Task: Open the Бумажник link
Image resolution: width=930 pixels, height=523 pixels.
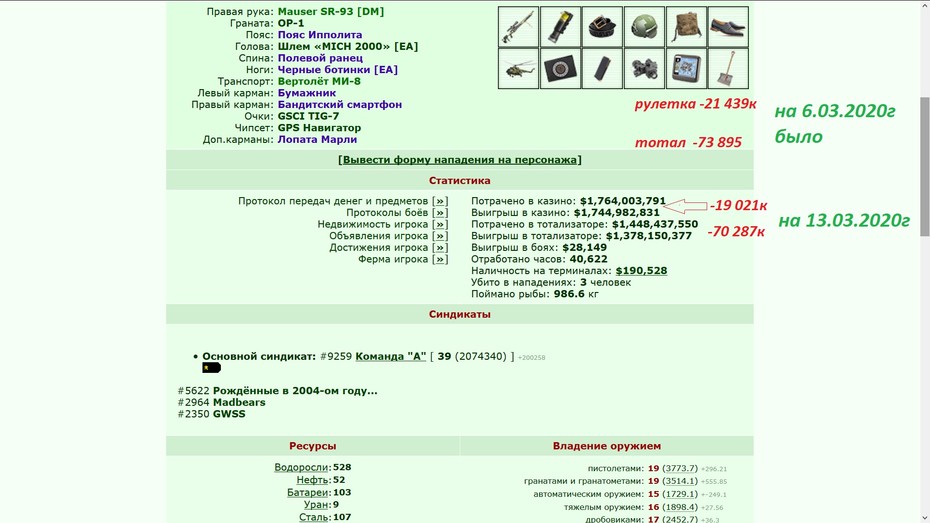Action: pyautogui.click(x=307, y=93)
